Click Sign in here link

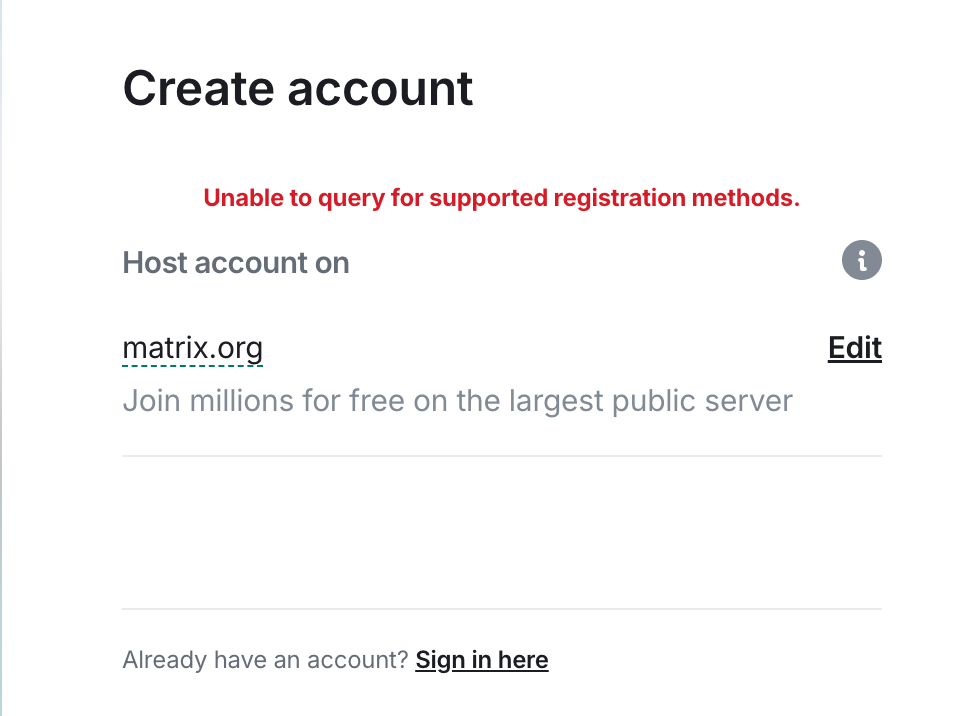click(x=482, y=660)
